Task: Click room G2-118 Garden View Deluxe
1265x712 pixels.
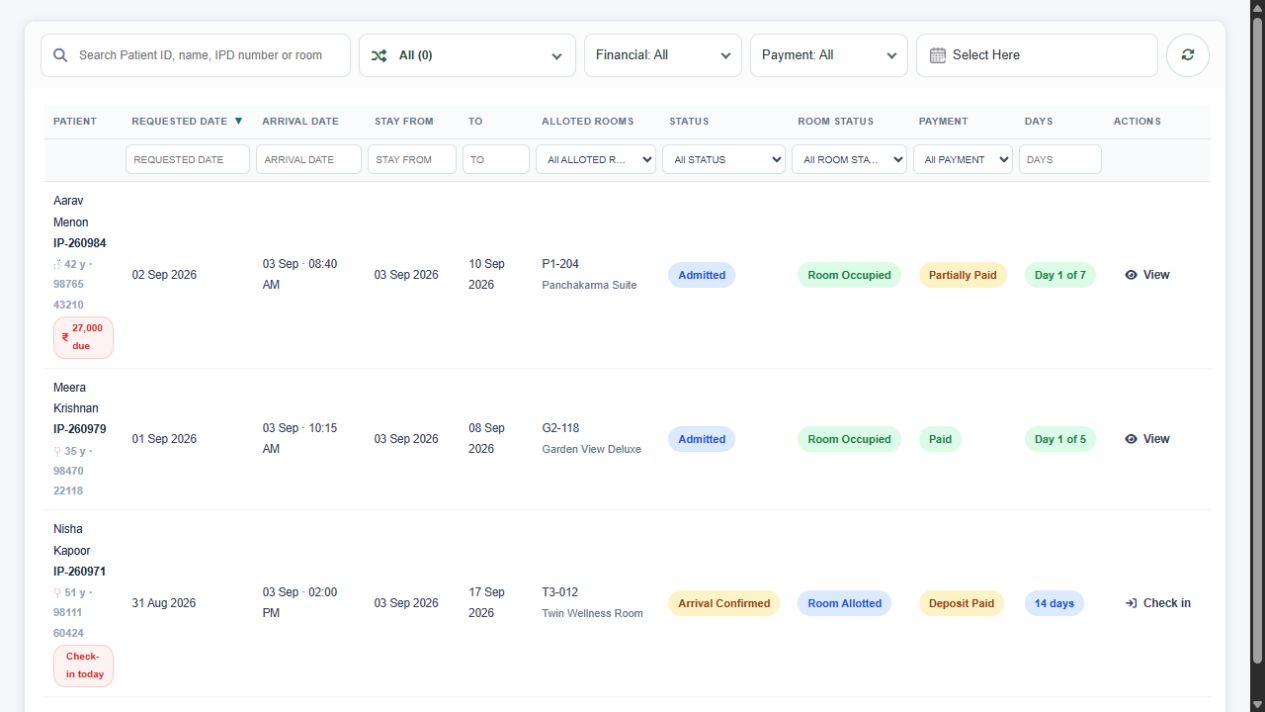Action: [x=592, y=438]
